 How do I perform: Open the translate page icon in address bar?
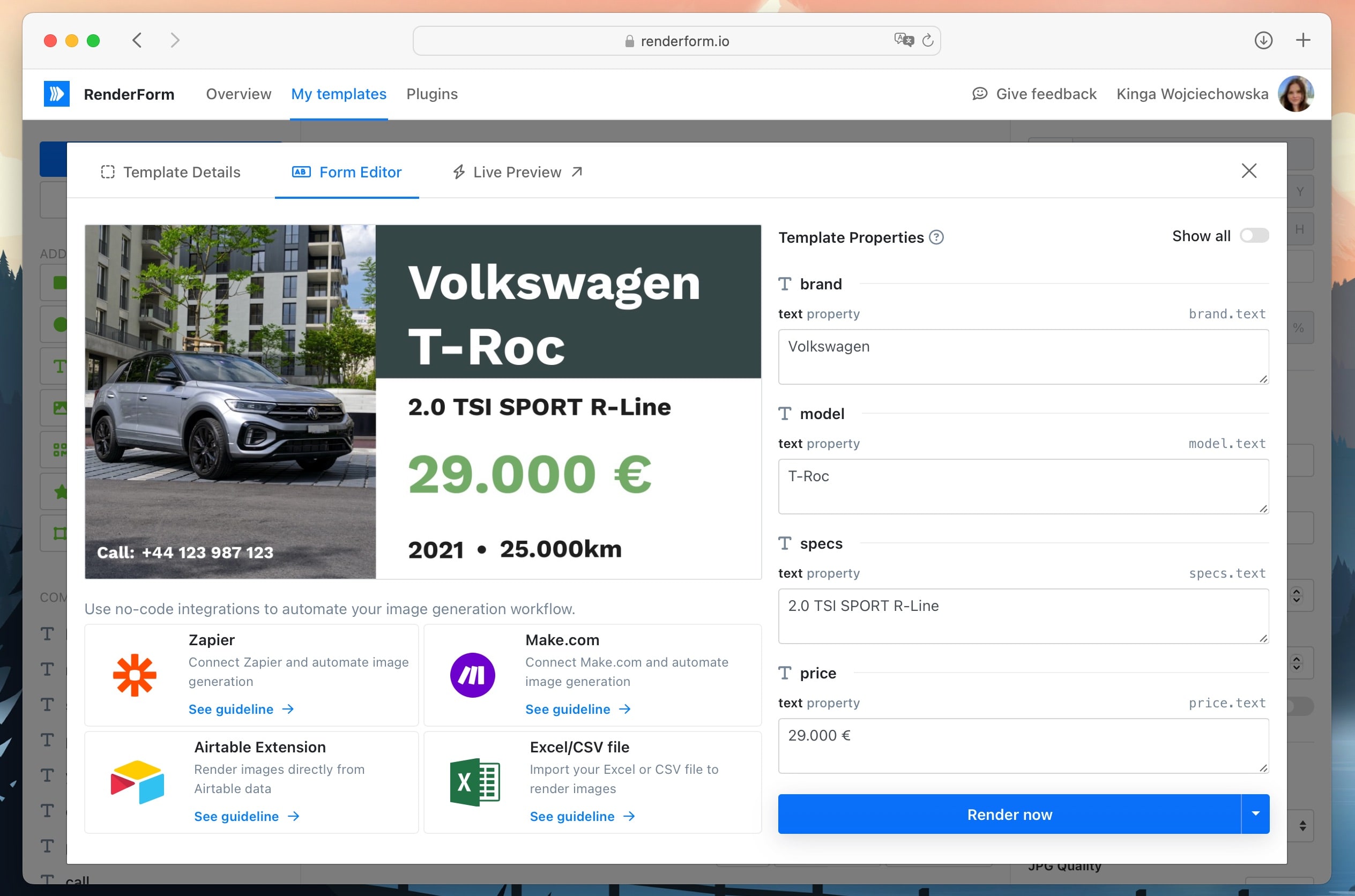[904, 40]
